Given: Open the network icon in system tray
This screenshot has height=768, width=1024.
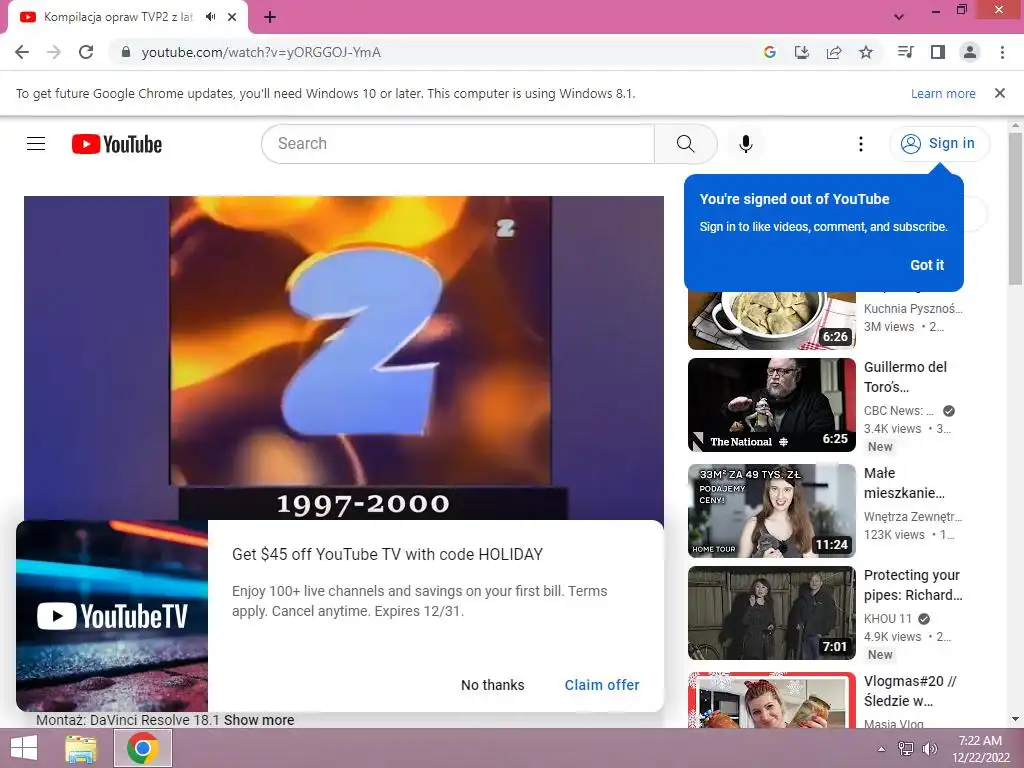Looking at the screenshot, I should (906, 749).
